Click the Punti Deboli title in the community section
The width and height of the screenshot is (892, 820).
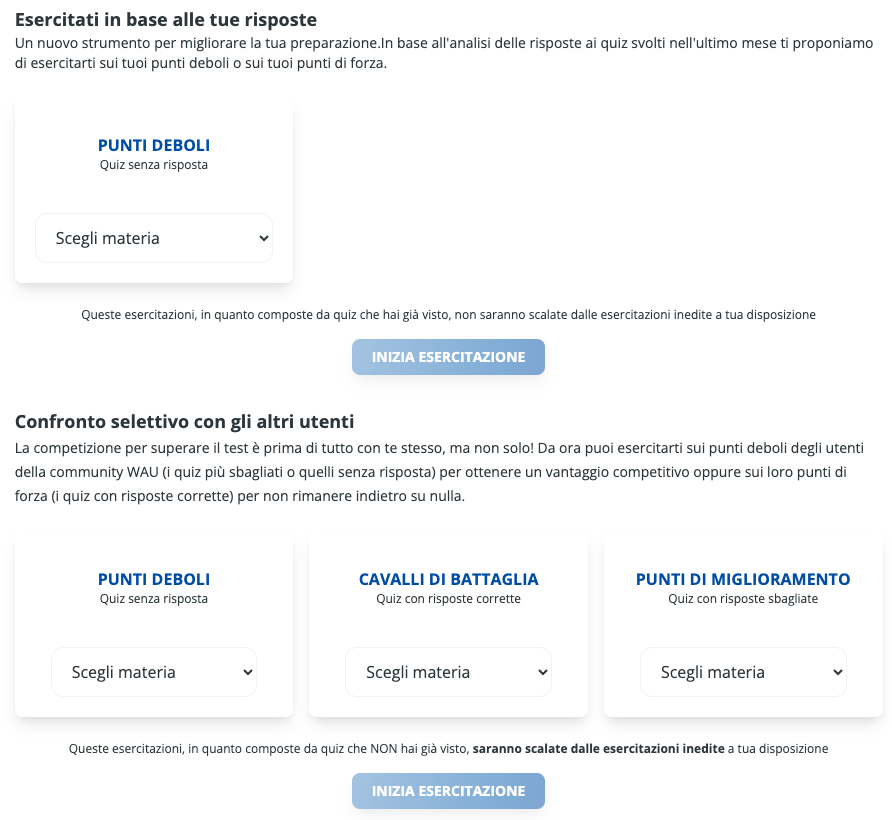(x=154, y=579)
